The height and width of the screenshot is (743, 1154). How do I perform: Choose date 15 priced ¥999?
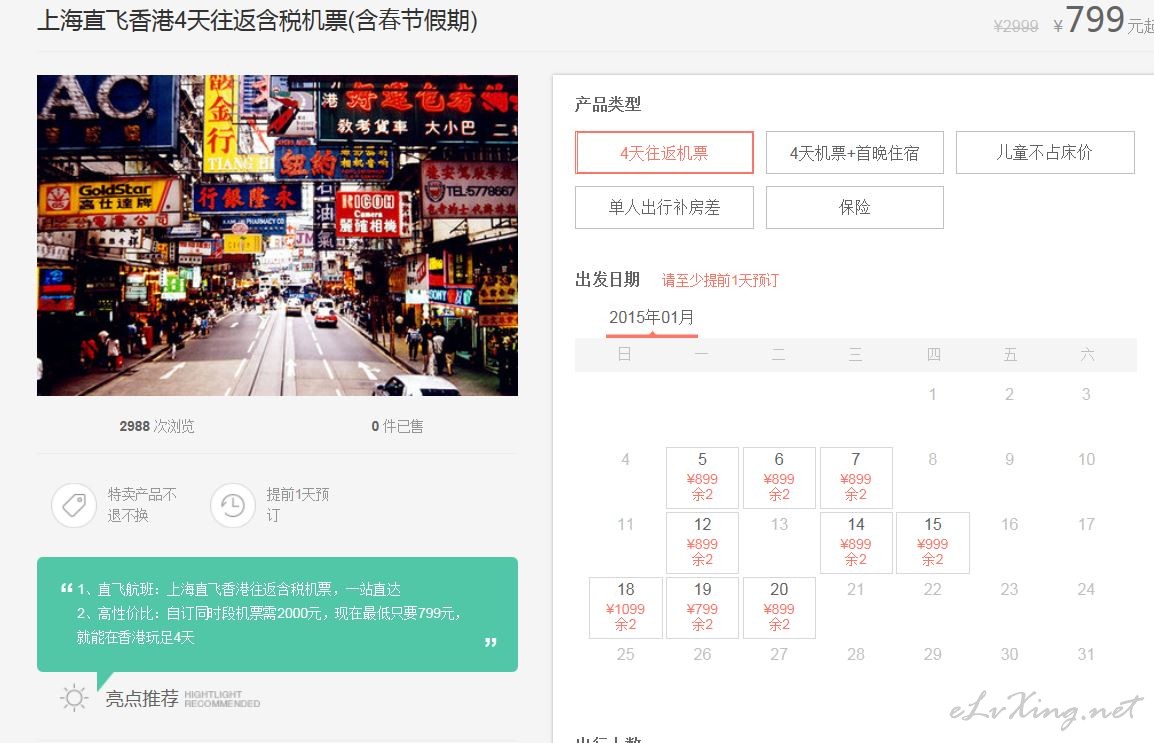932,542
